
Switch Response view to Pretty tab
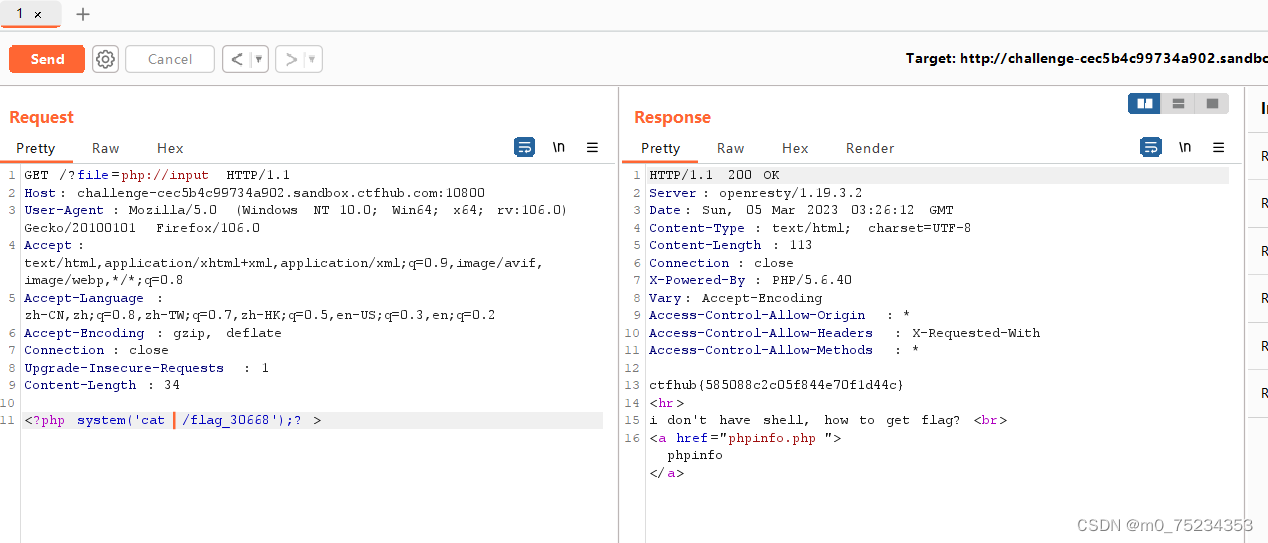click(x=661, y=148)
